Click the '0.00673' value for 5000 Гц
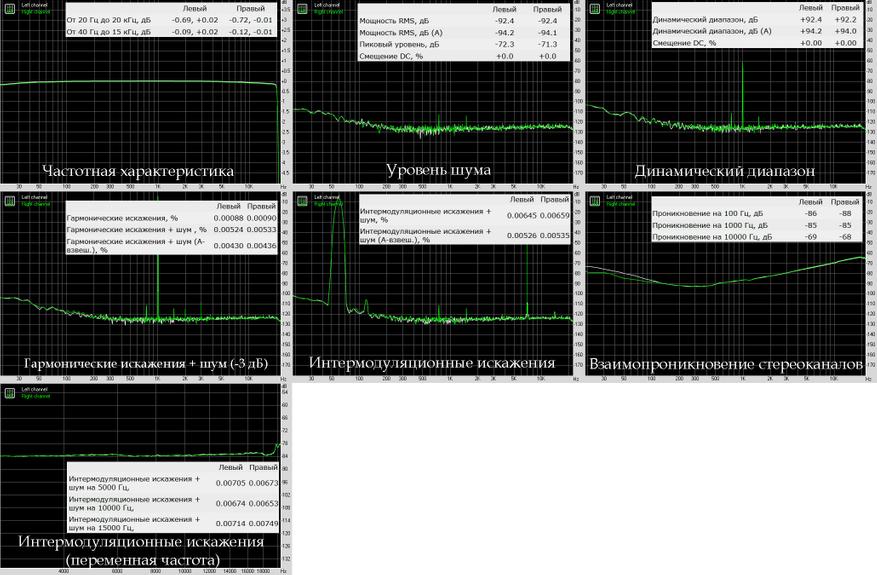 tap(263, 483)
